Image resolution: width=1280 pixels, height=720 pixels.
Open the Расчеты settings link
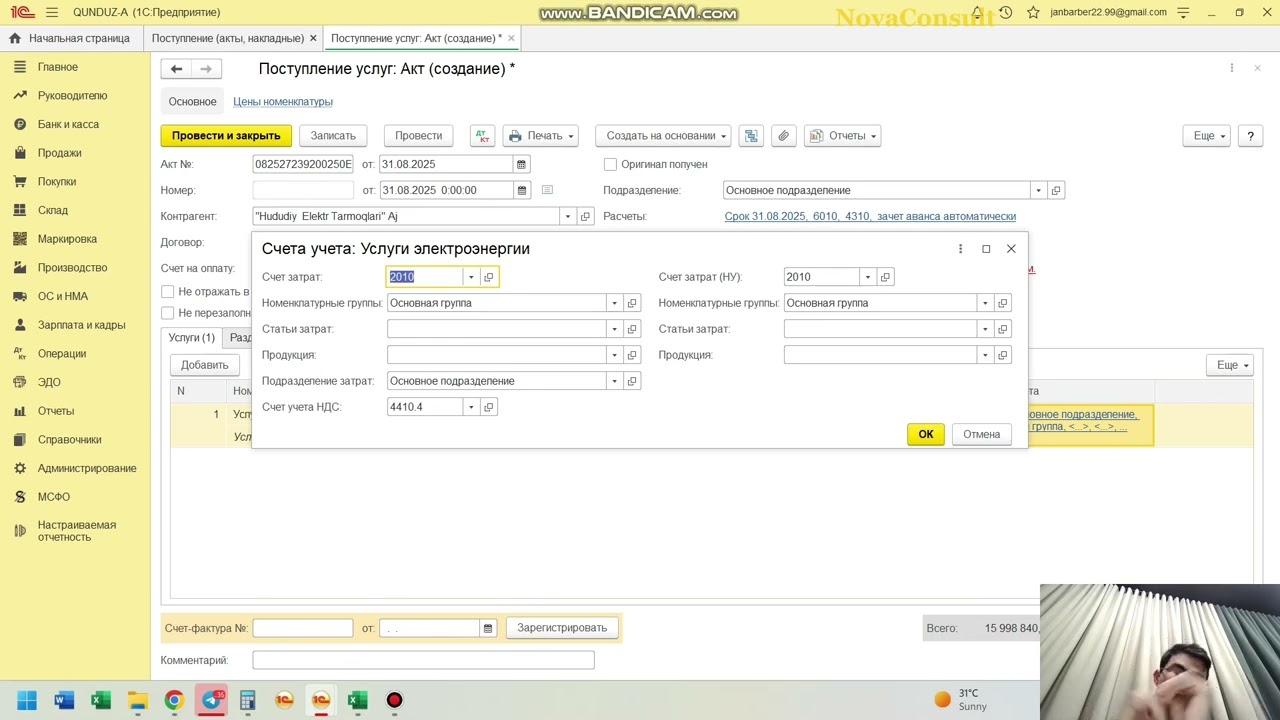[x=870, y=216]
